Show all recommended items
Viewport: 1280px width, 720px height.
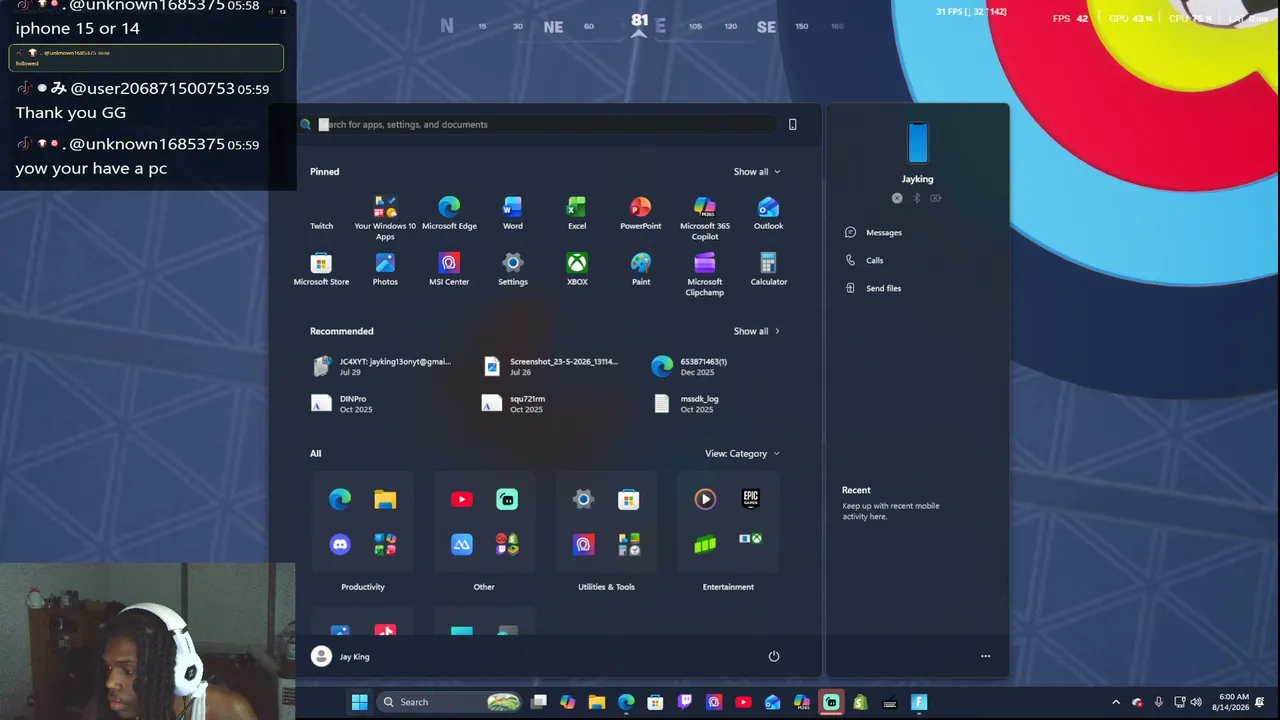click(757, 331)
